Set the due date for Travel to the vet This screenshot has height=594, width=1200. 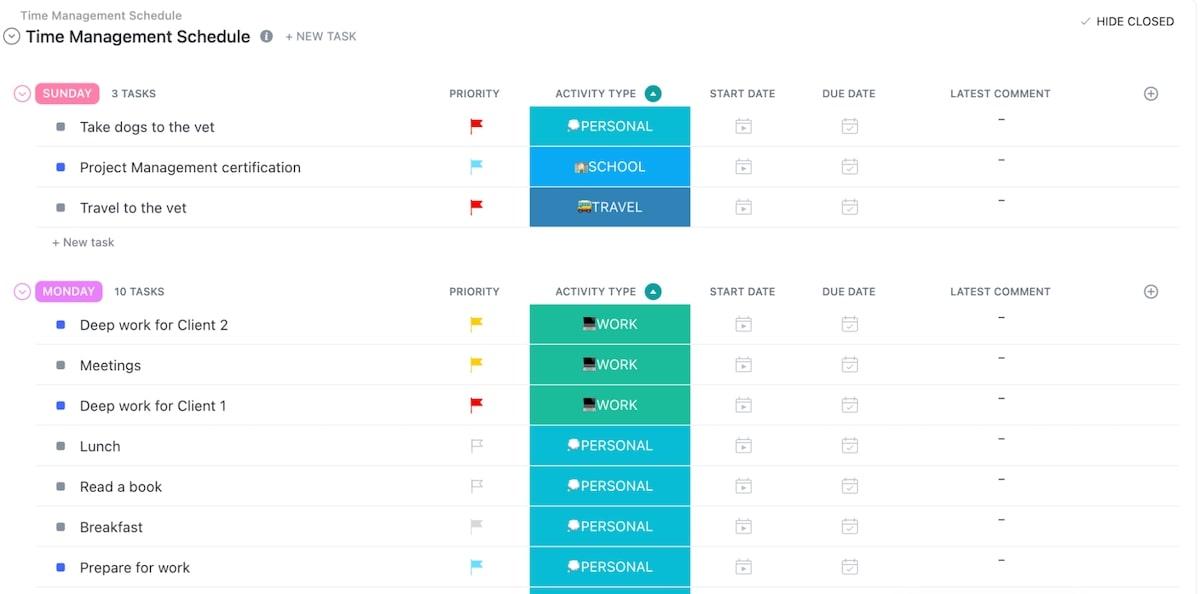[849, 208]
